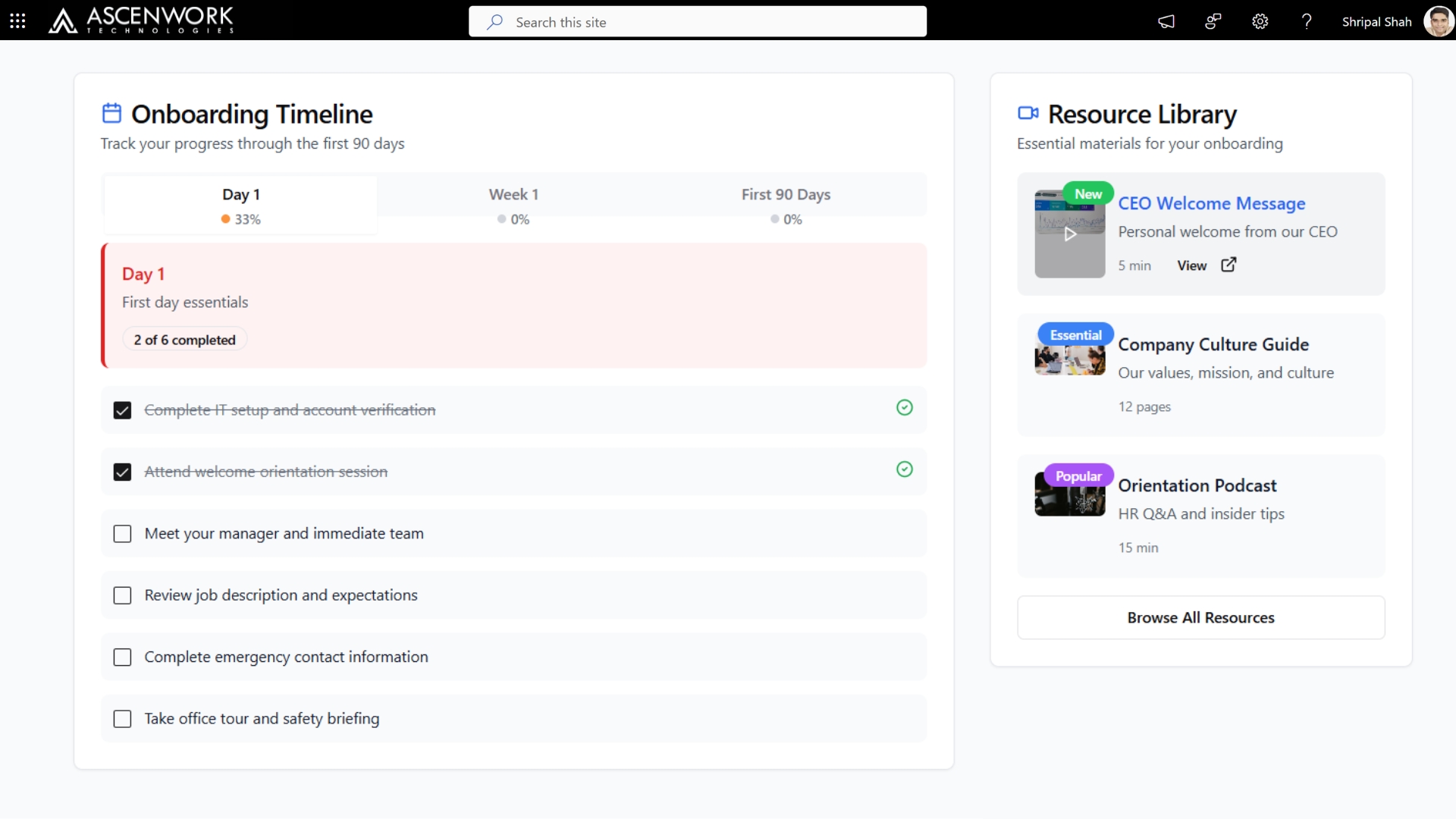Open the CEO Welcome Message link
The width and height of the screenshot is (1456, 819).
coord(1211,203)
